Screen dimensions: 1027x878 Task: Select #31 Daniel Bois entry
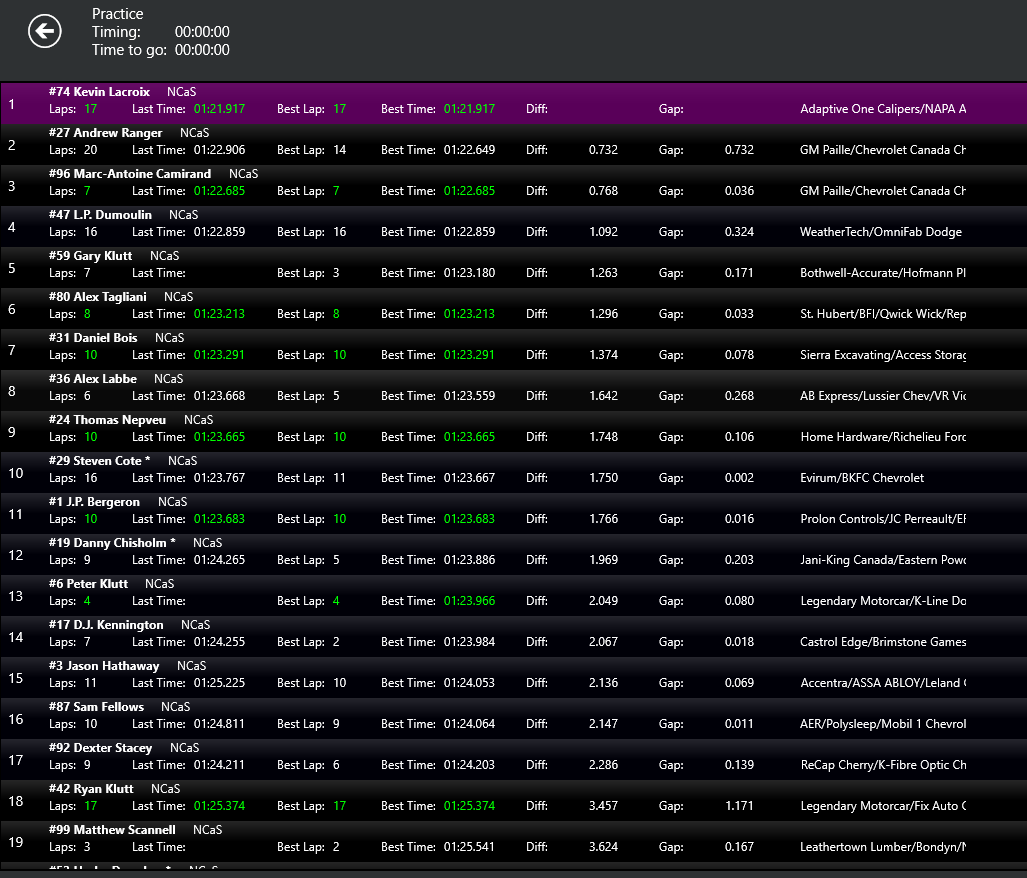[x=514, y=350]
